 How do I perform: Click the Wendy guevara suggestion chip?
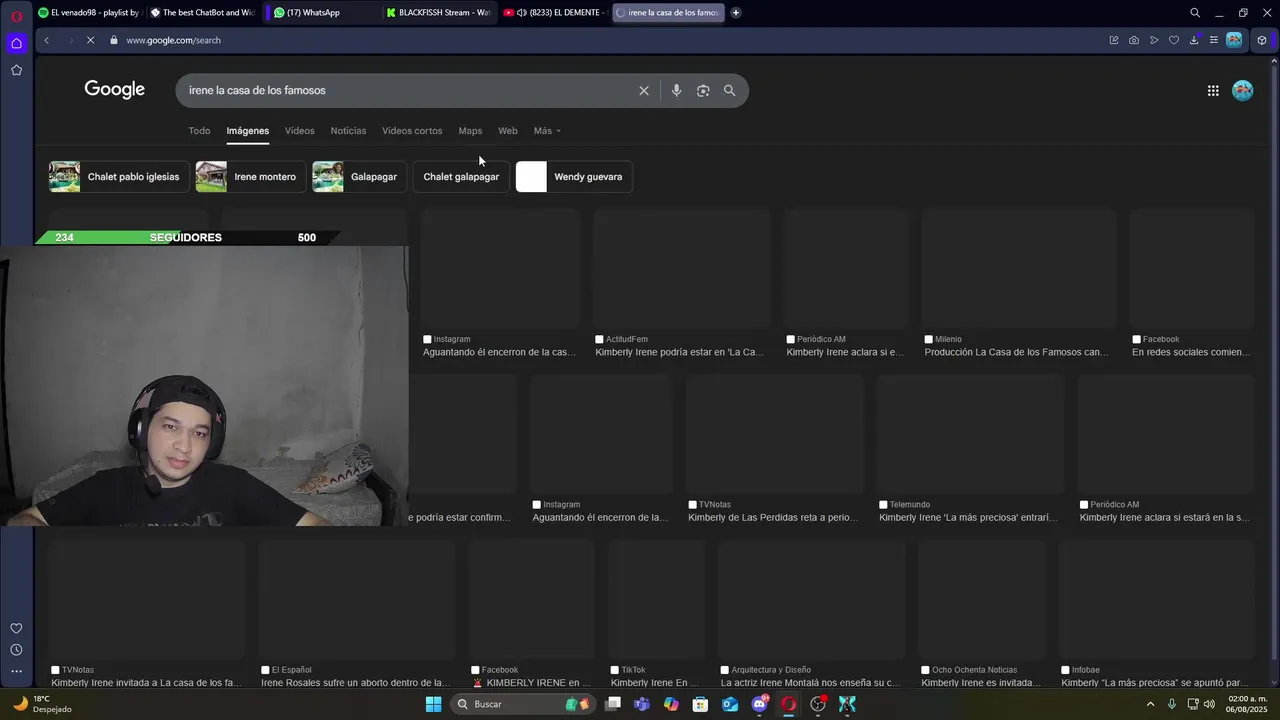pyautogui.click(x=574, y=177)
